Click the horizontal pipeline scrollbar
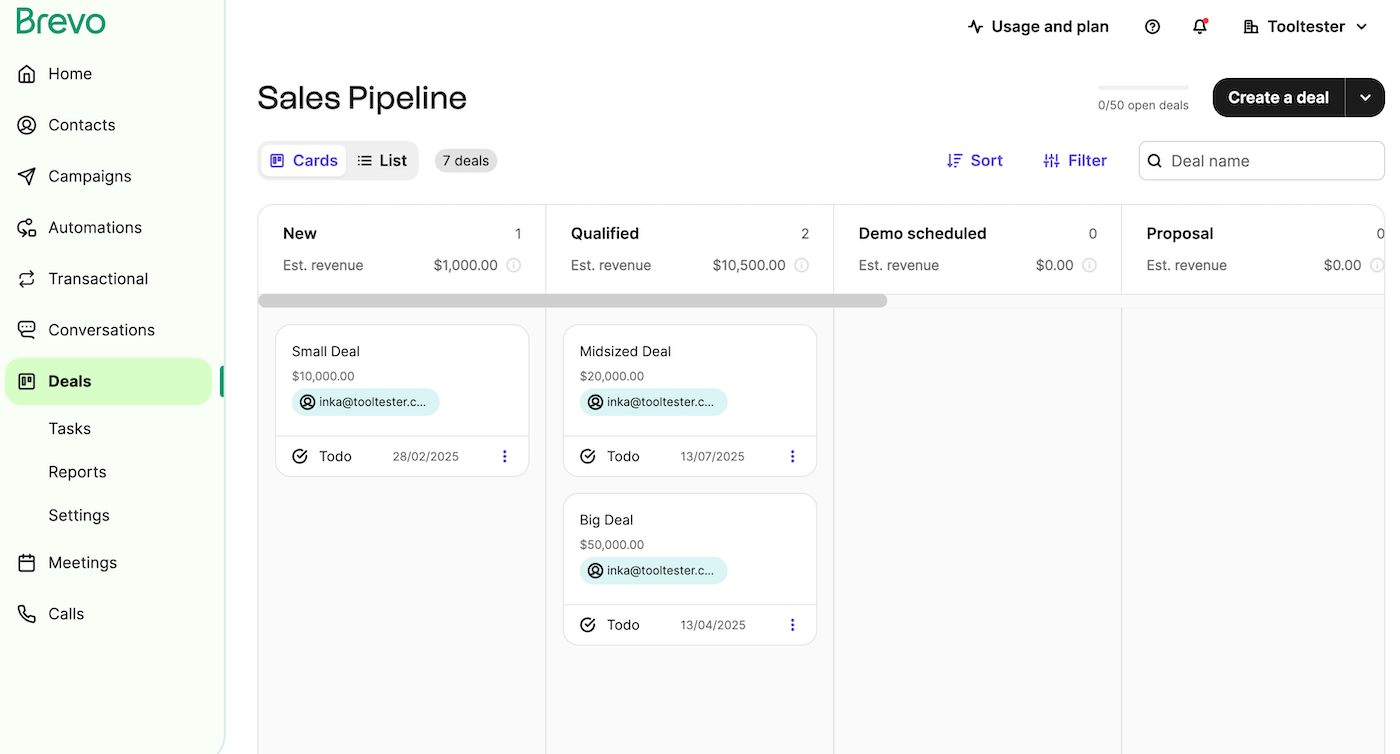The width and height of the screenshot is (1400, 754). point(572,300)
